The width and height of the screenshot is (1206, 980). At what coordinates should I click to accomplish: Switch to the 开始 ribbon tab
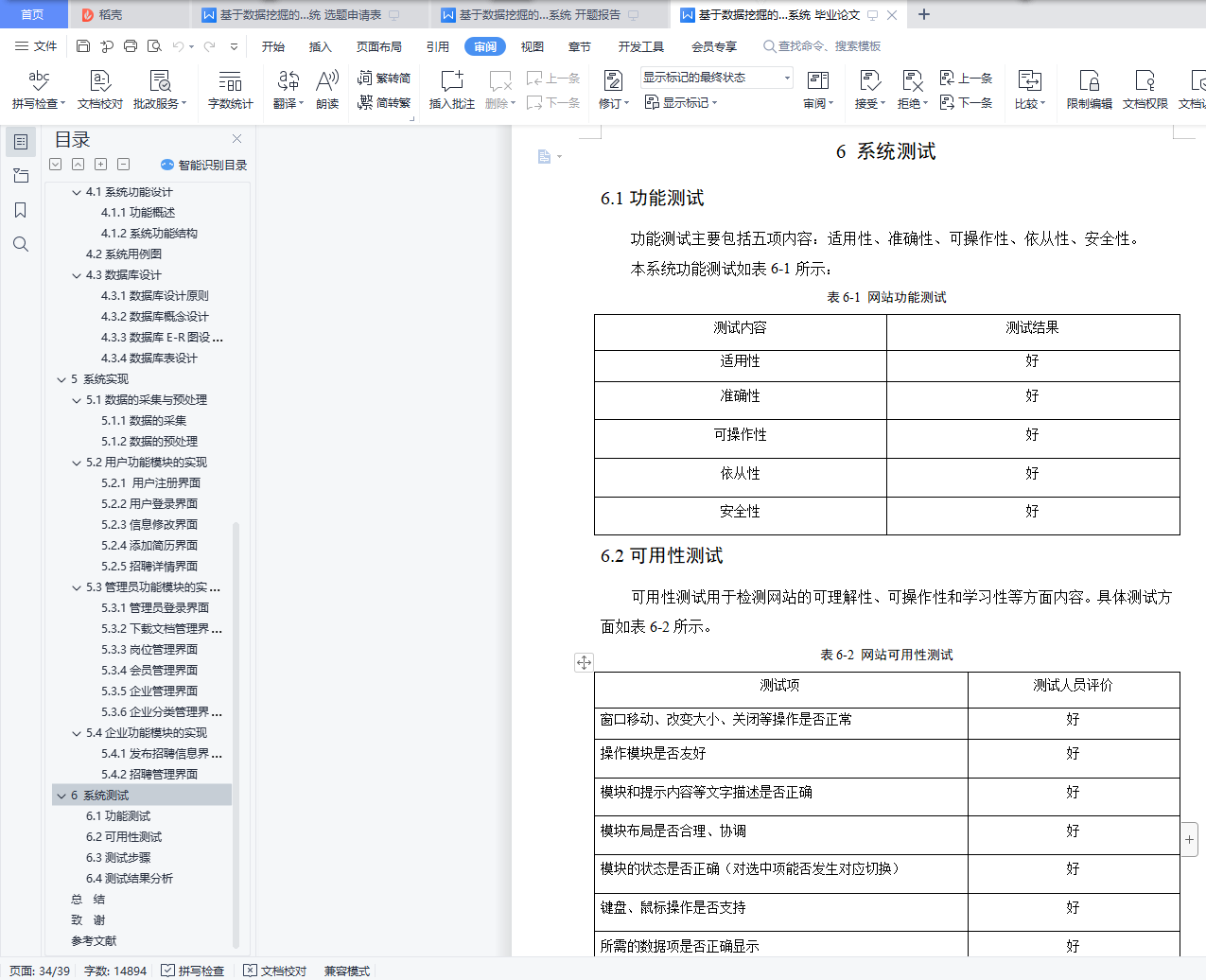point(273,46)
